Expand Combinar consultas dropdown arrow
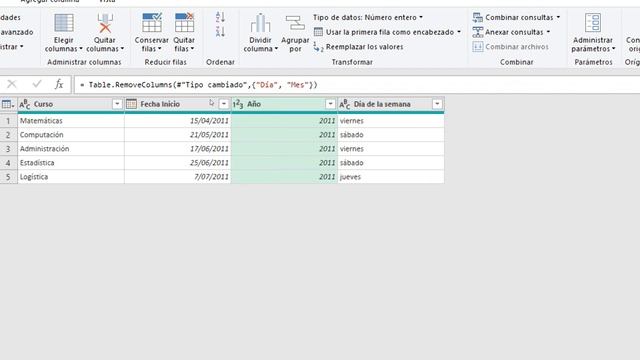Screen dimensions: 640x360 [558, 18]
